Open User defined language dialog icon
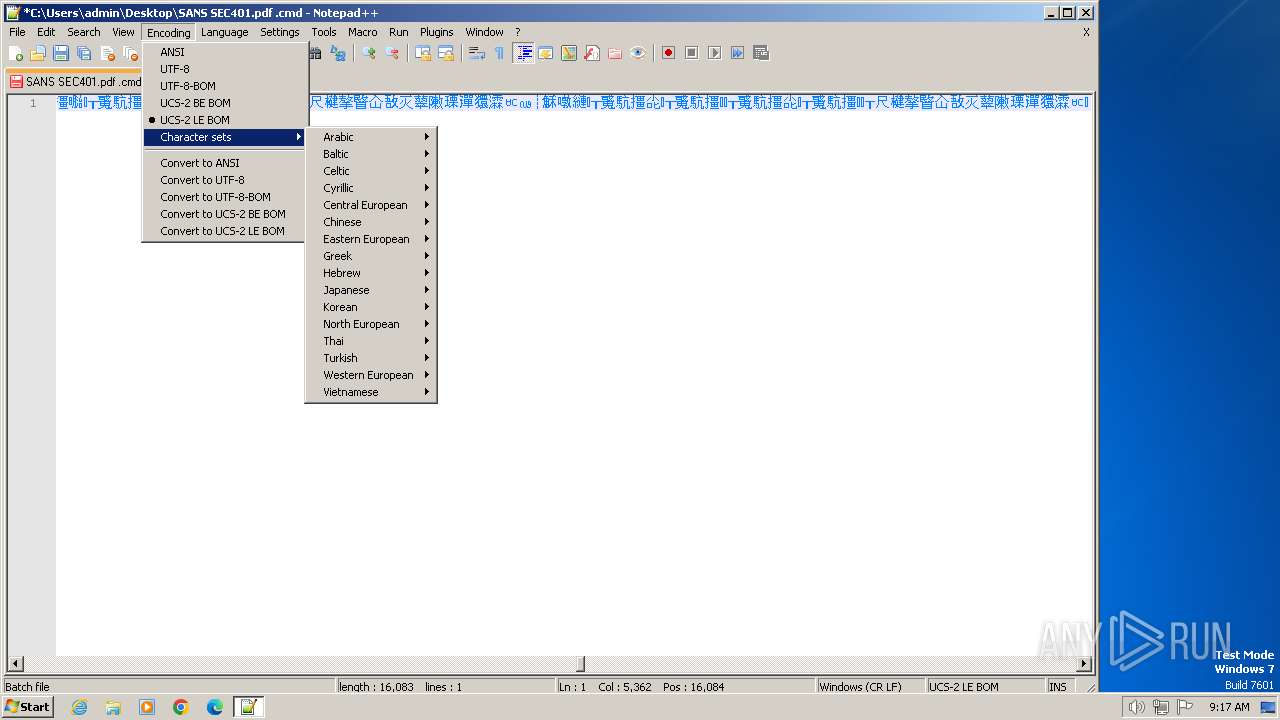This screenshot has width=1280, height=720. click(x=546, y=53)
